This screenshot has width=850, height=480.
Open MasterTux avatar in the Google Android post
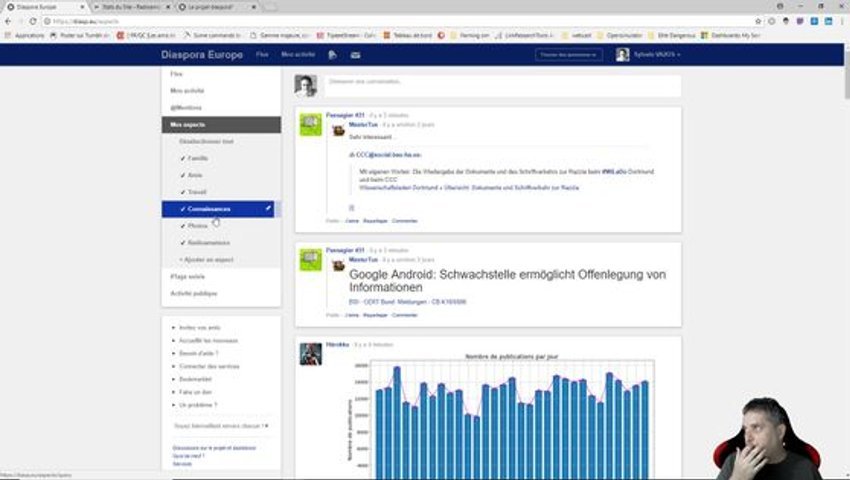338,265
